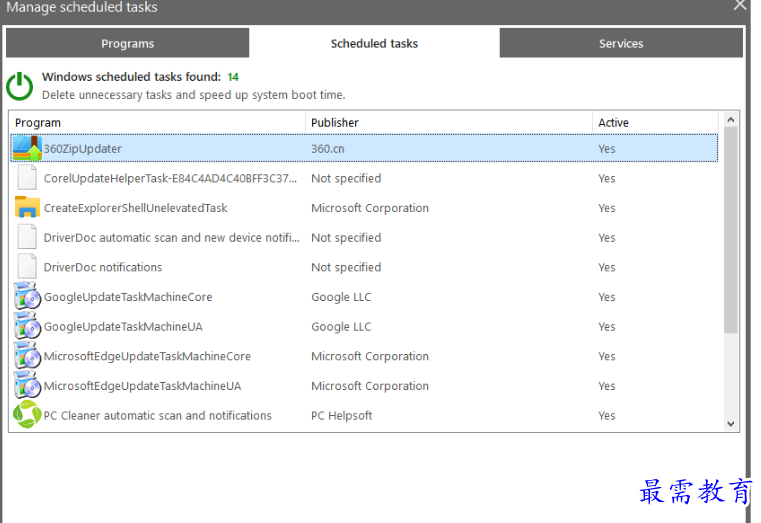Click Yes active value for DriverDoc automatic scan

click(607, 237)
